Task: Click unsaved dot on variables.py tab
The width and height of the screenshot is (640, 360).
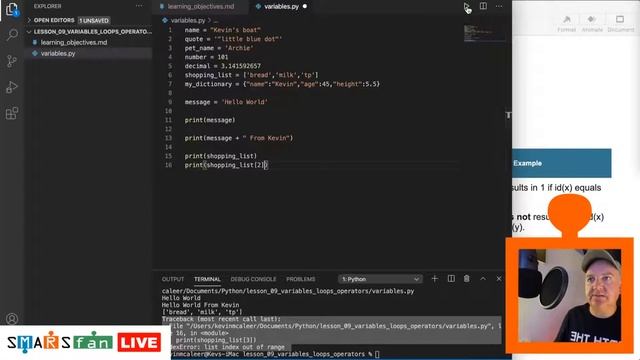Action: (x=305, y=7)
